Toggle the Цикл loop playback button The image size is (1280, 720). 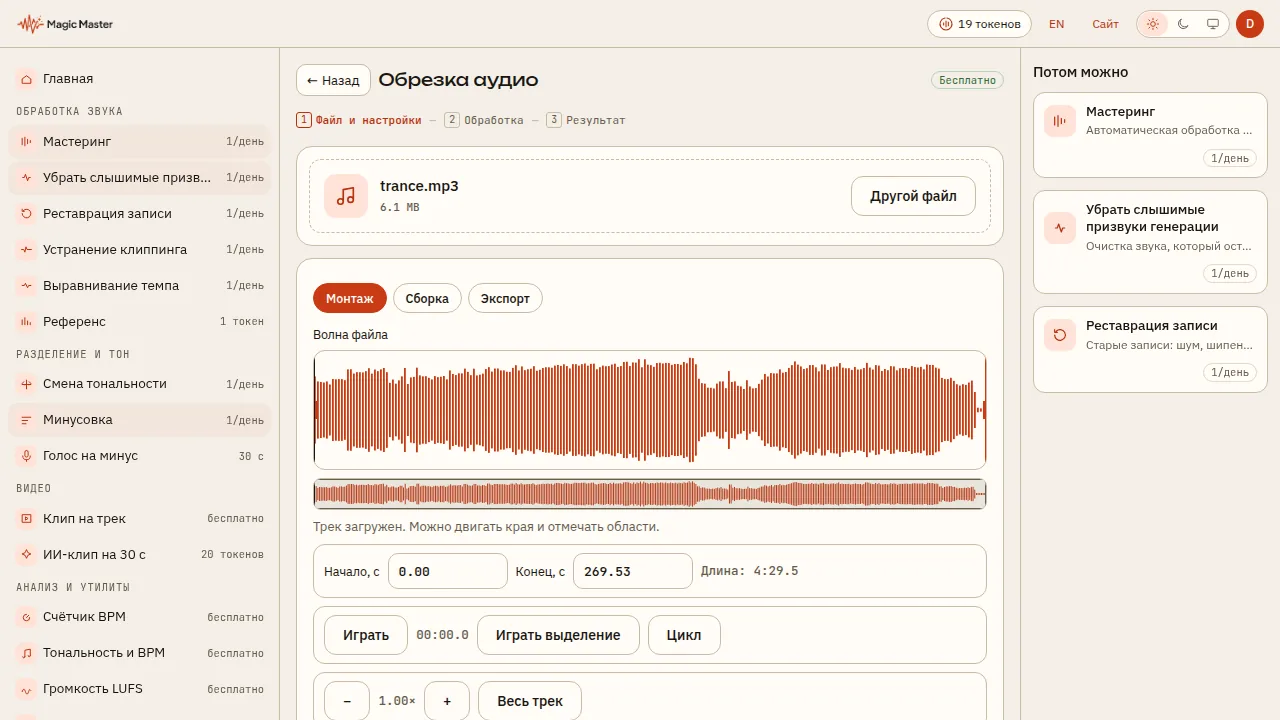coord(684,635)
